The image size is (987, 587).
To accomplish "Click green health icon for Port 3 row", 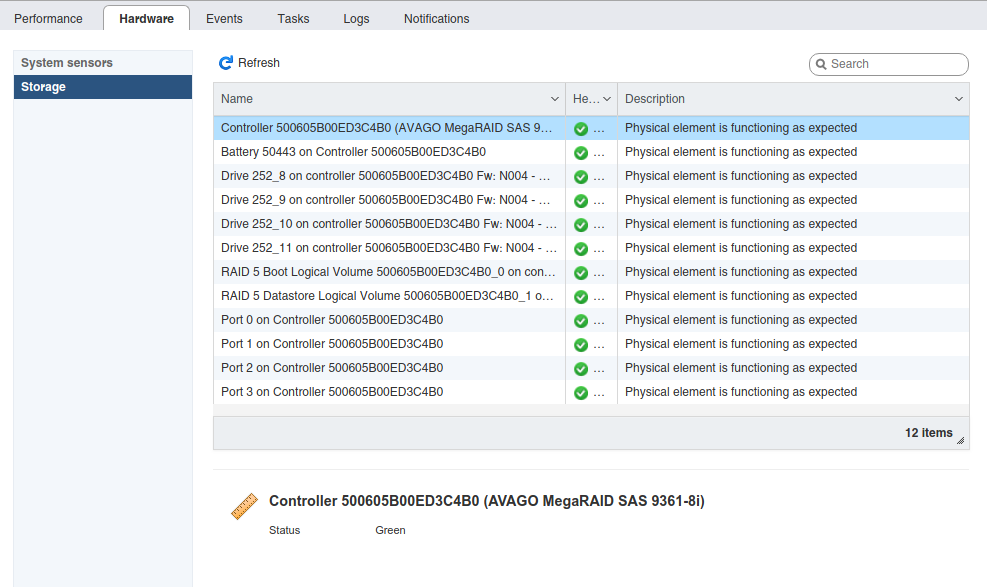I will (581, 393).
